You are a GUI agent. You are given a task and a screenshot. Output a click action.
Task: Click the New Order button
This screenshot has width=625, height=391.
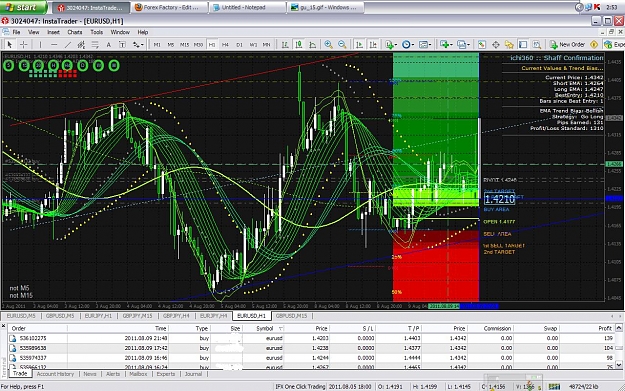click(567, 45)
